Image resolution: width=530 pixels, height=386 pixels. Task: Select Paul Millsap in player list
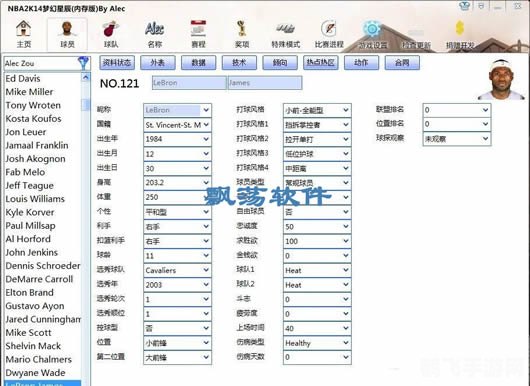click(x=30, y=225)
